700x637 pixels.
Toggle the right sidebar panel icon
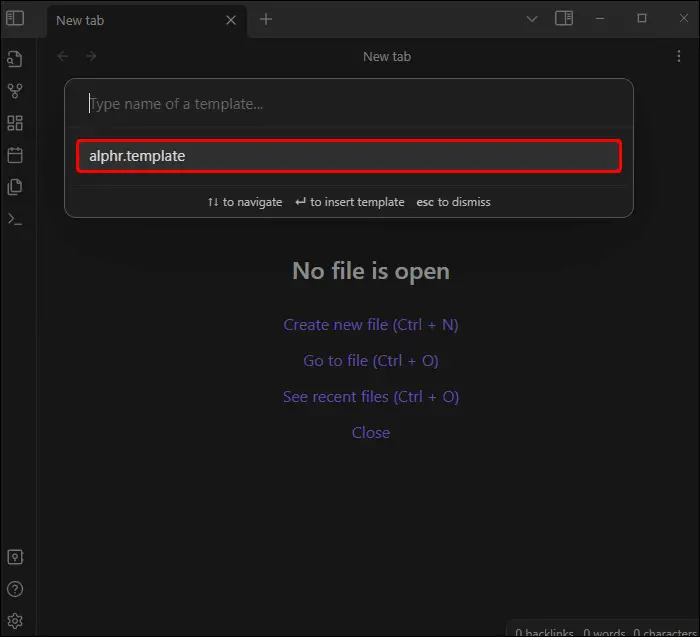(x=564, y=18)
